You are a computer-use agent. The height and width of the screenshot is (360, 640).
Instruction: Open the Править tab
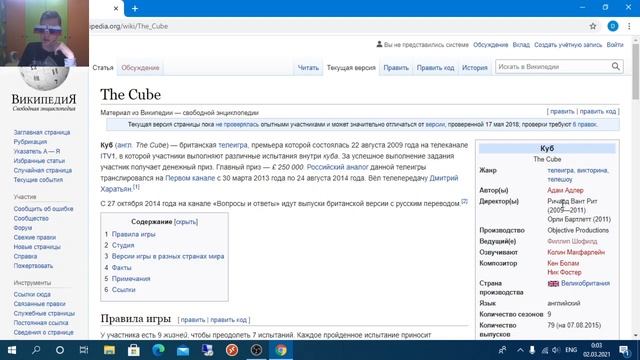click(x=396, y=67)
